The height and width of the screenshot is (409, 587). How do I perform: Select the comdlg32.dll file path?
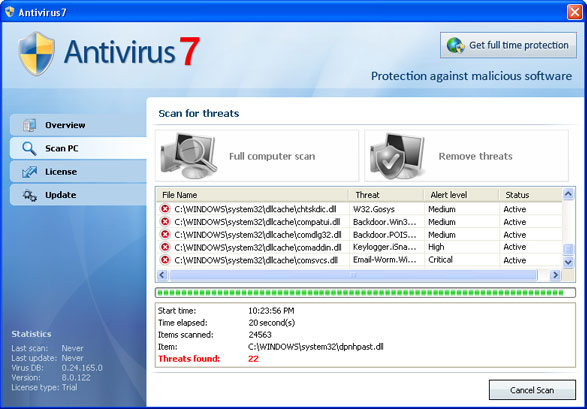click(258, 235)
